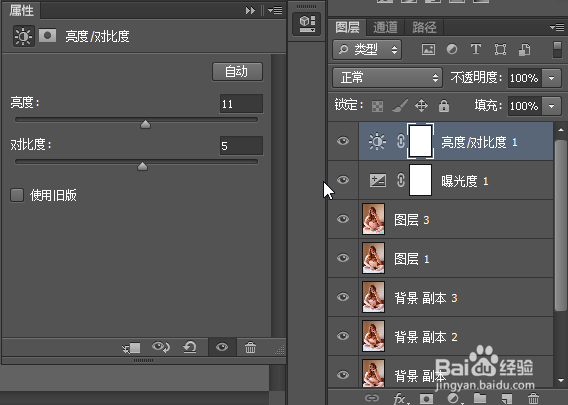Filter layers by pixel image icon
Viewport: 568px width, 405px height.
click(428, 49)
